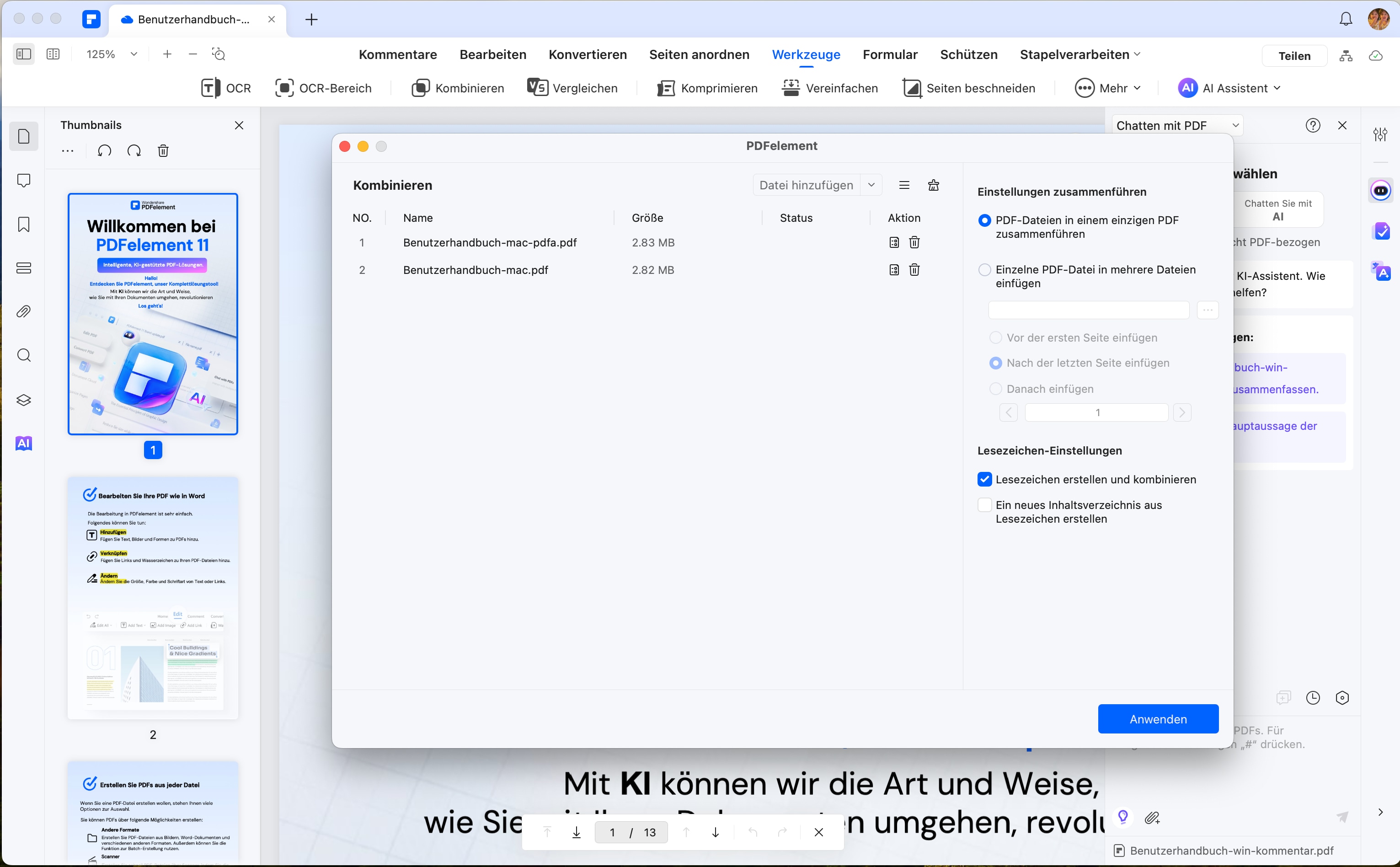
Task: Click the Danach einfügen page number field
Action: click(1097, 412)
